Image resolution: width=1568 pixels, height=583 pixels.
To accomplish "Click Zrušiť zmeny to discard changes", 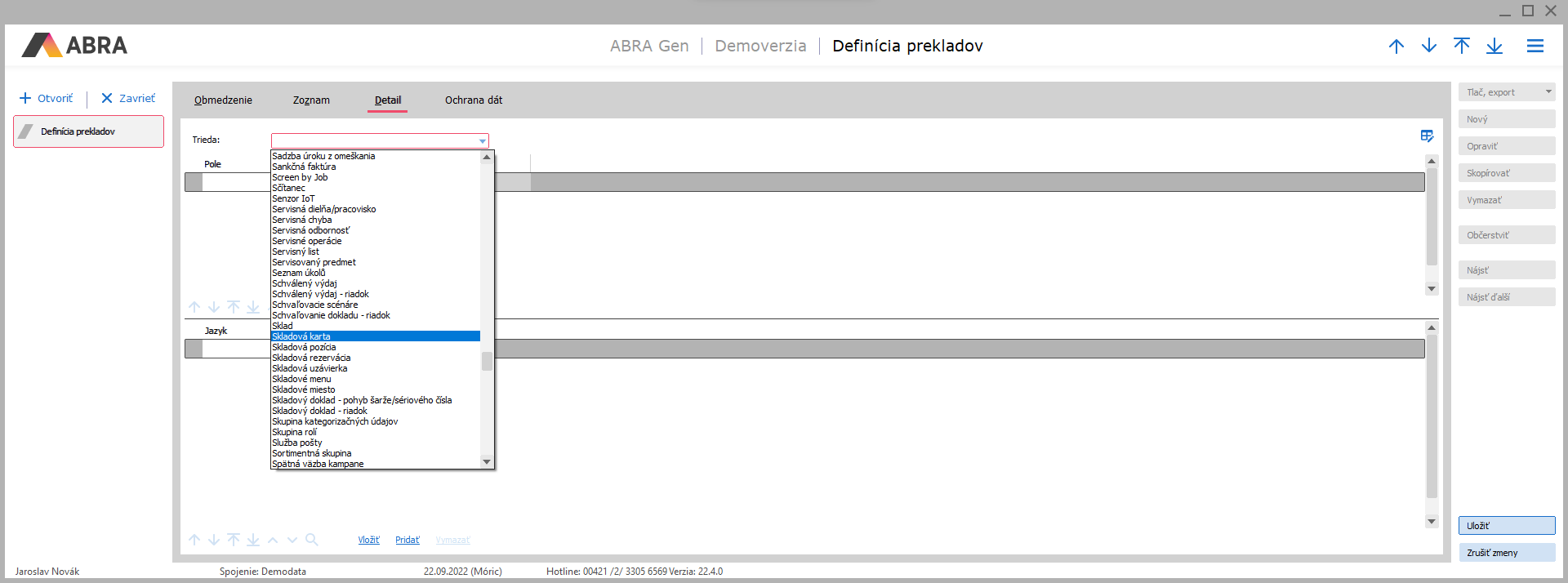I will click(x=1506, y=553).
